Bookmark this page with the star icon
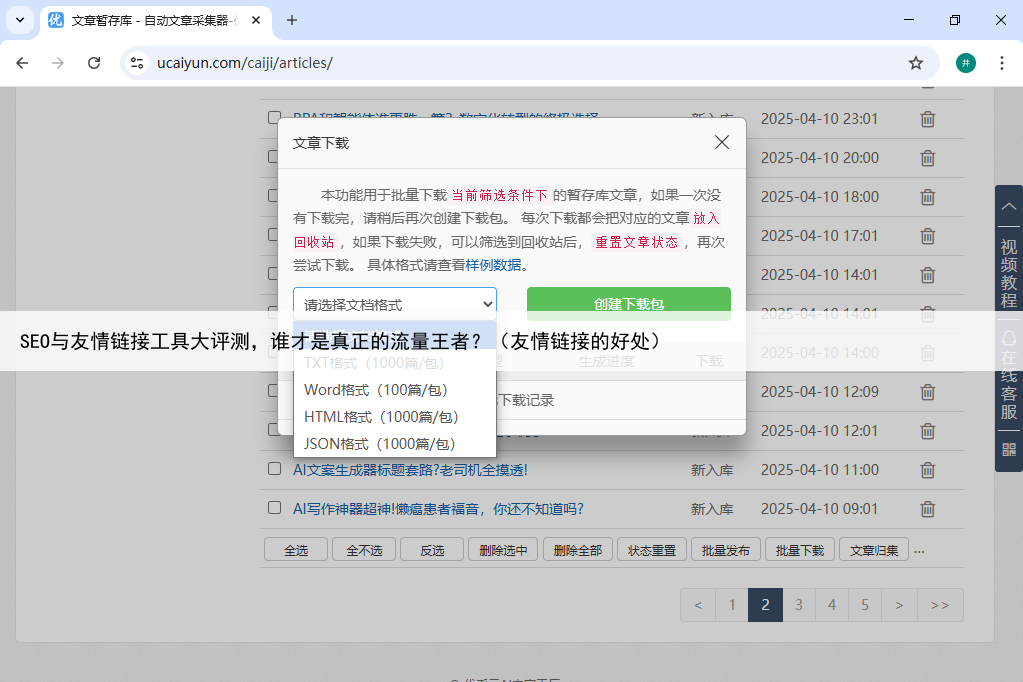 pyautogui.click(x=915, y=63)
